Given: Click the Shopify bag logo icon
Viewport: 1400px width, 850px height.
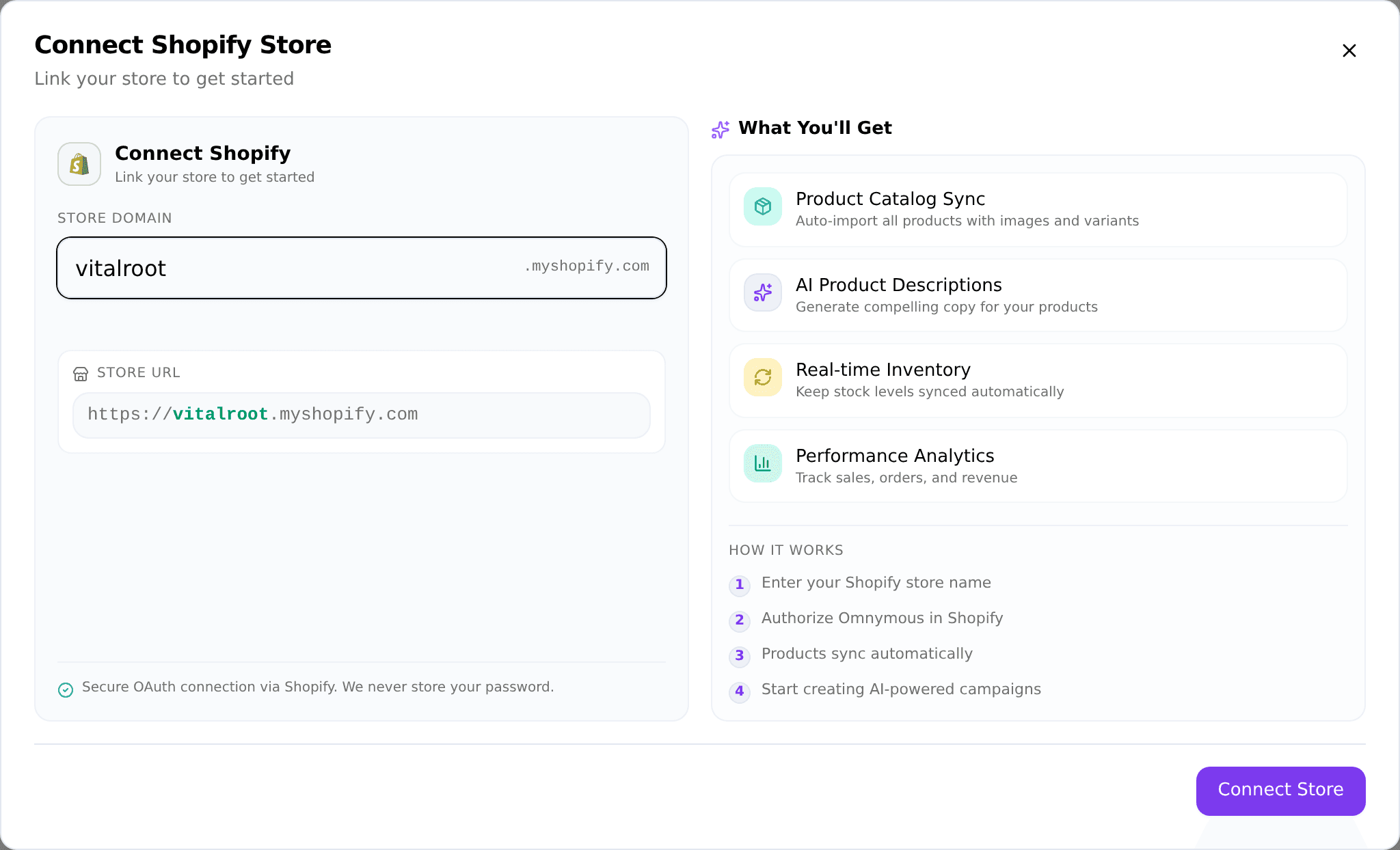Looking at the screenshot, I should click(79, 164).
